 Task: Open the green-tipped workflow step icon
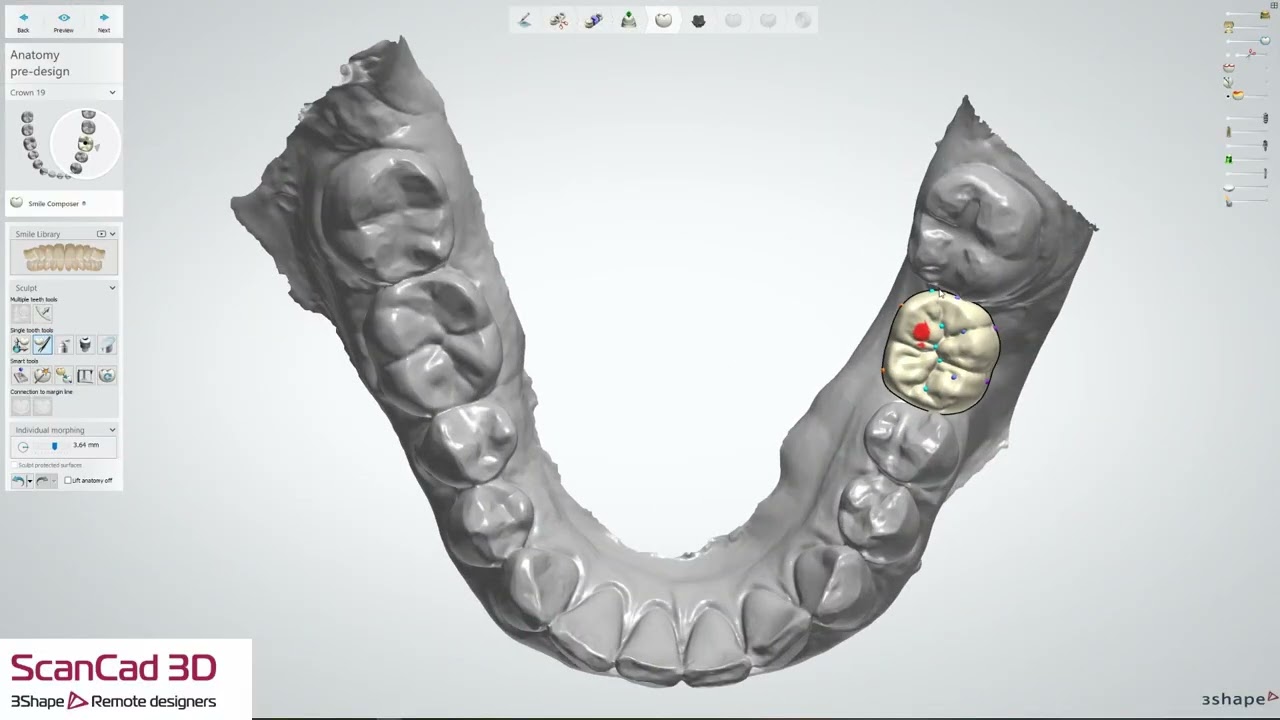[629, 20]
